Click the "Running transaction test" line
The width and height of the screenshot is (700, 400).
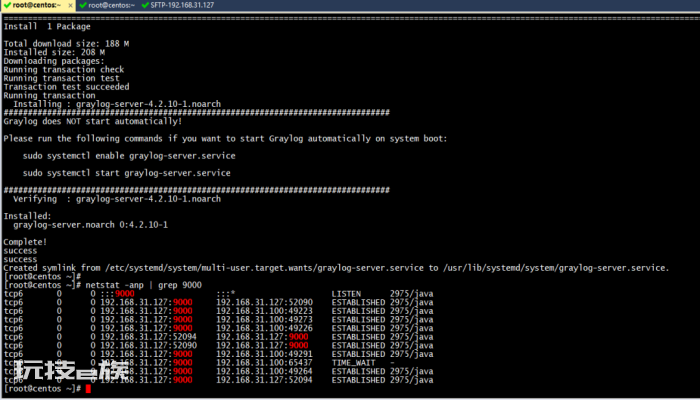pos(61,78)
